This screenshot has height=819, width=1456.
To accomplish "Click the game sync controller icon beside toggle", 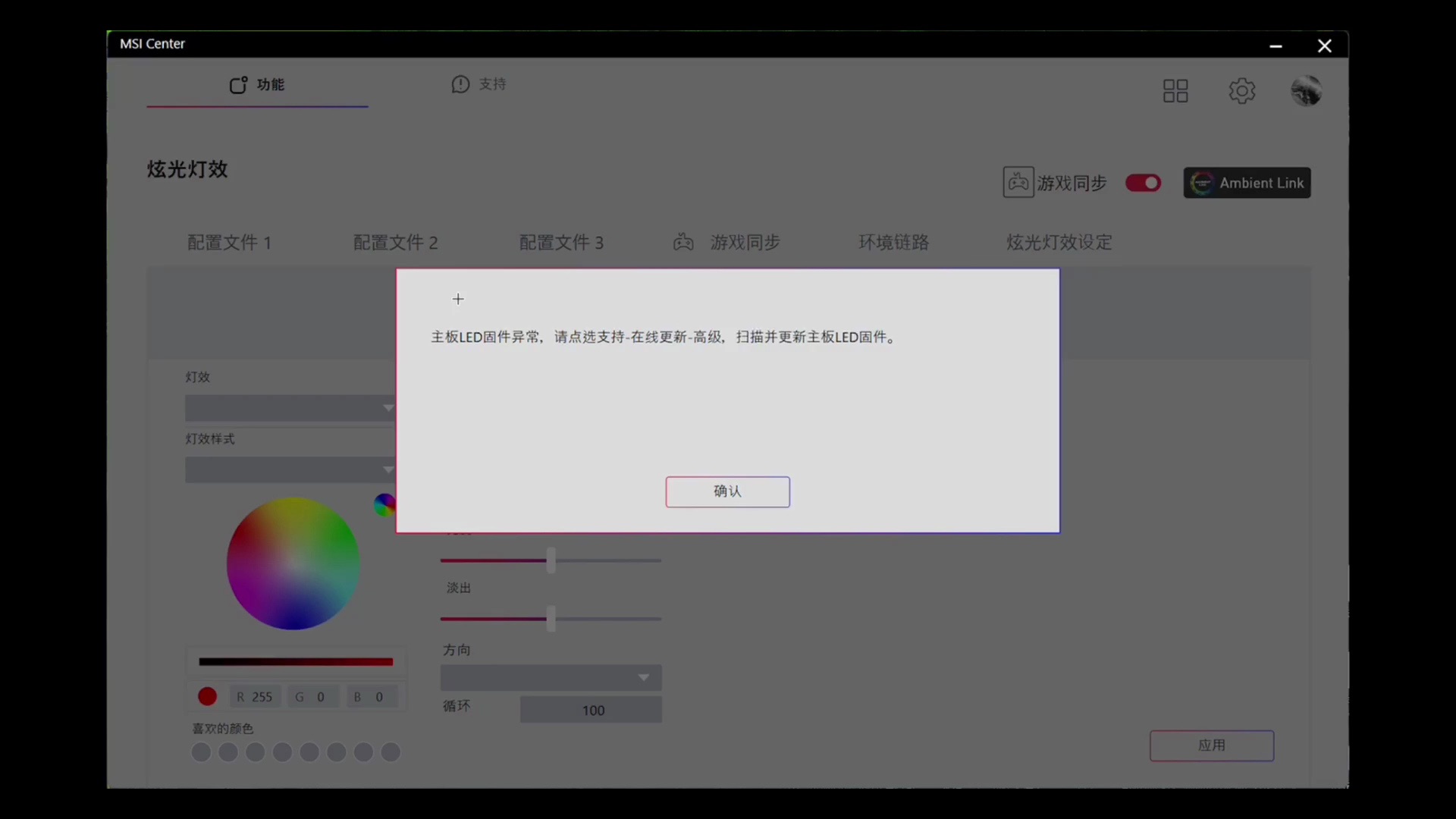I will pos(1018,183).
